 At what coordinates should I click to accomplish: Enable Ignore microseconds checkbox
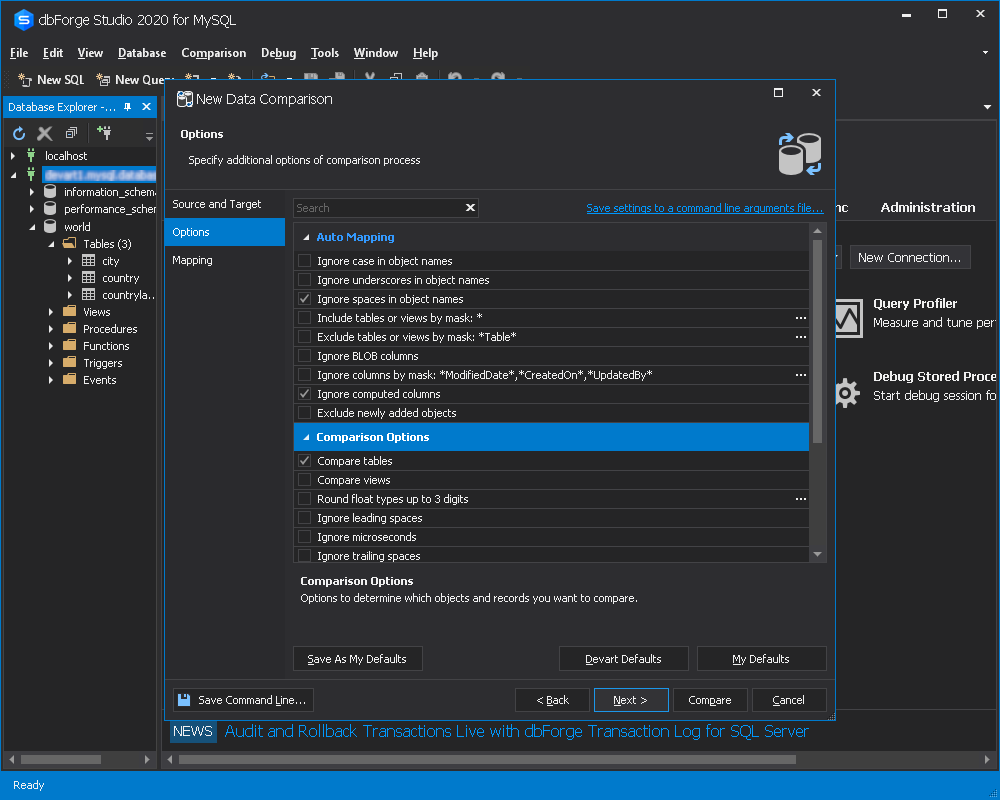click(x=305, y=537)
